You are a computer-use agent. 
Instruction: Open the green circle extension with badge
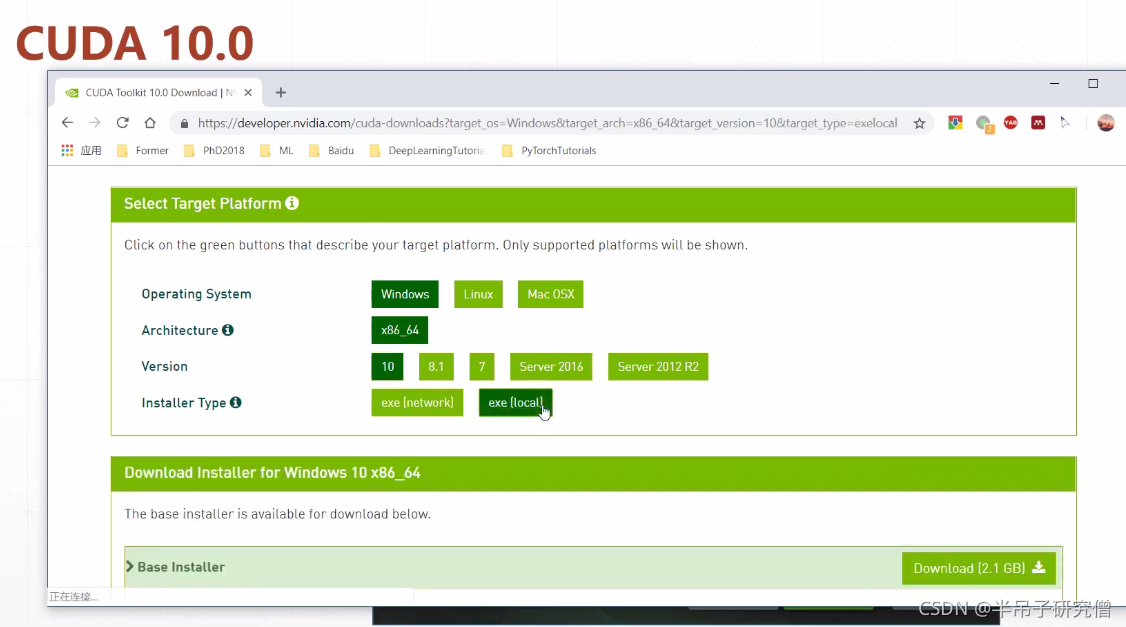pyautogui.click(x=985, y=124)
